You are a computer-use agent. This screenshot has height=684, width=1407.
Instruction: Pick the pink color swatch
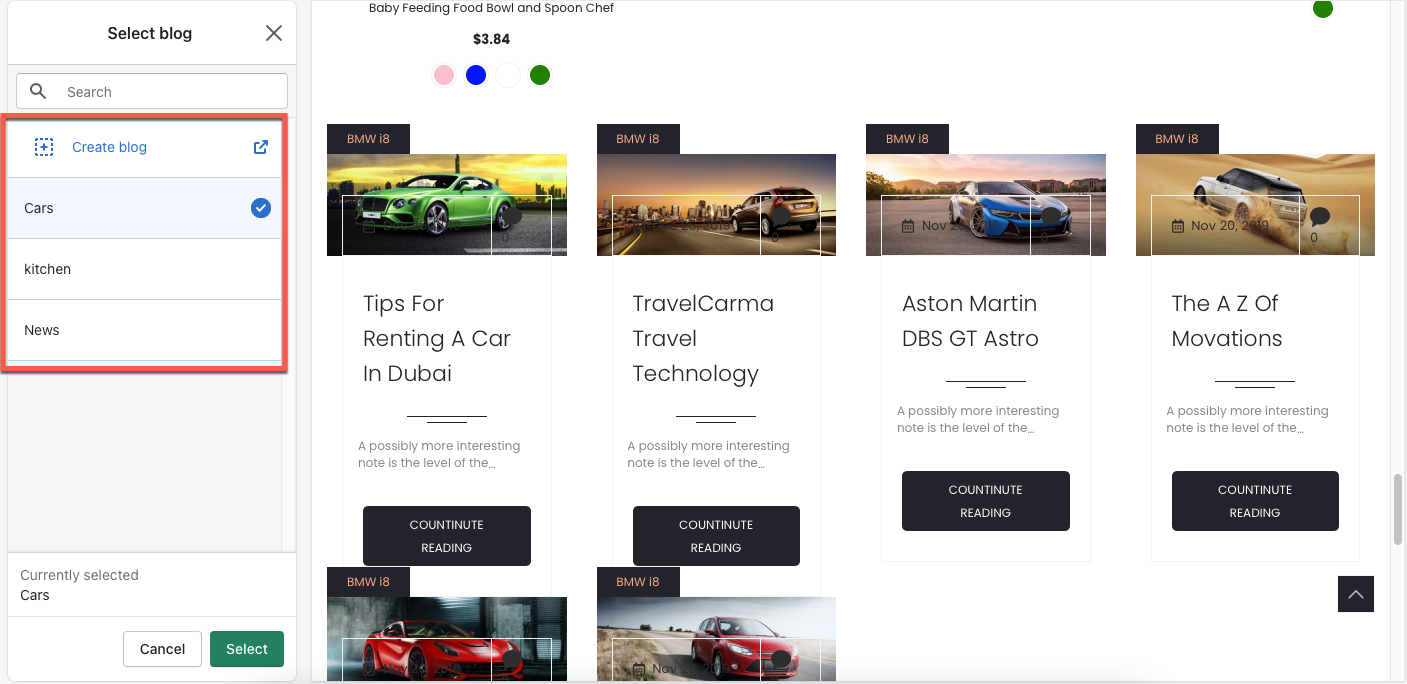(444, 75)
